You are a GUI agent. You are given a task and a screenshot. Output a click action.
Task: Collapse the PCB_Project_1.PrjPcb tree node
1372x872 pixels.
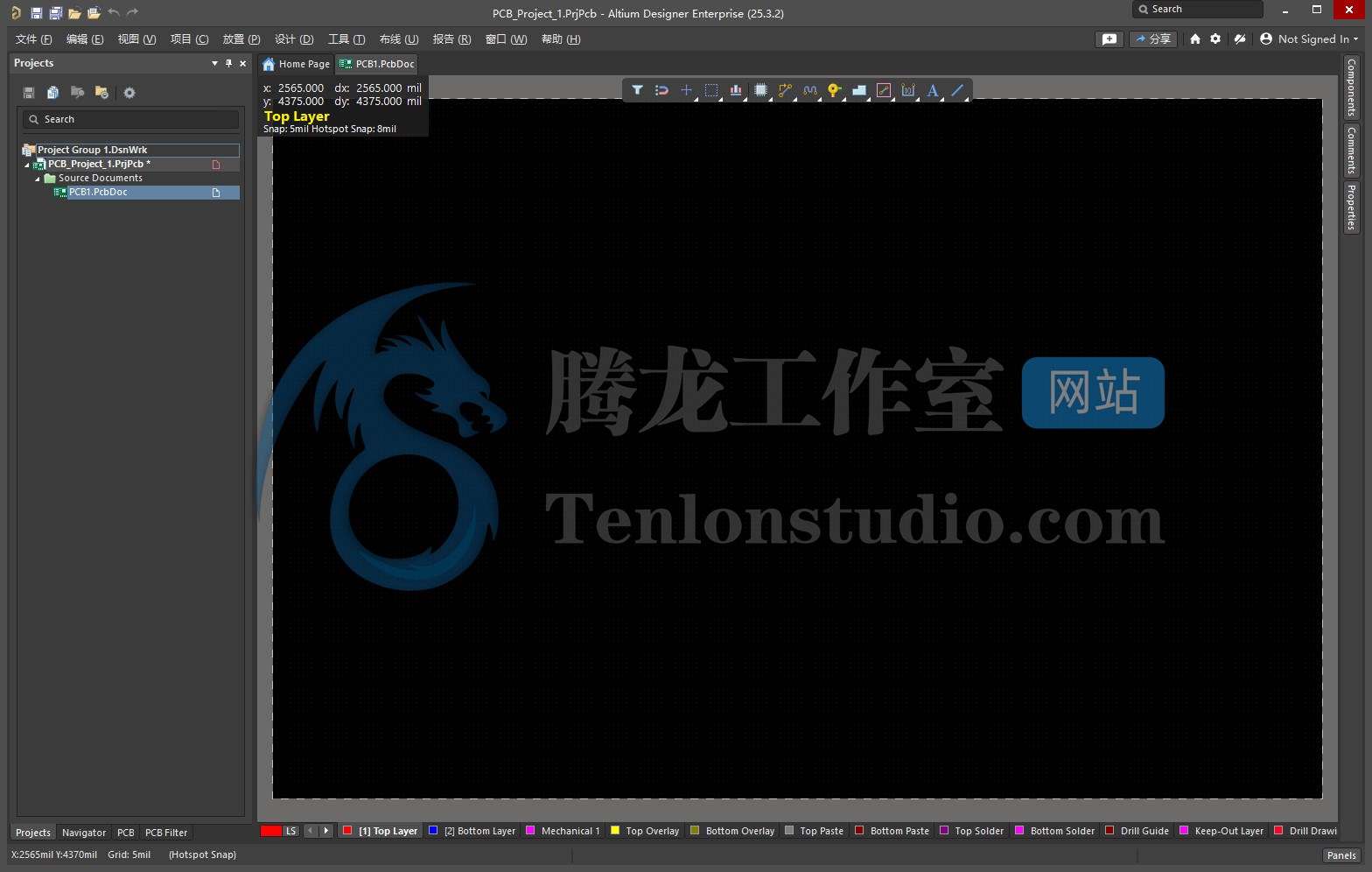pos(27,165)
